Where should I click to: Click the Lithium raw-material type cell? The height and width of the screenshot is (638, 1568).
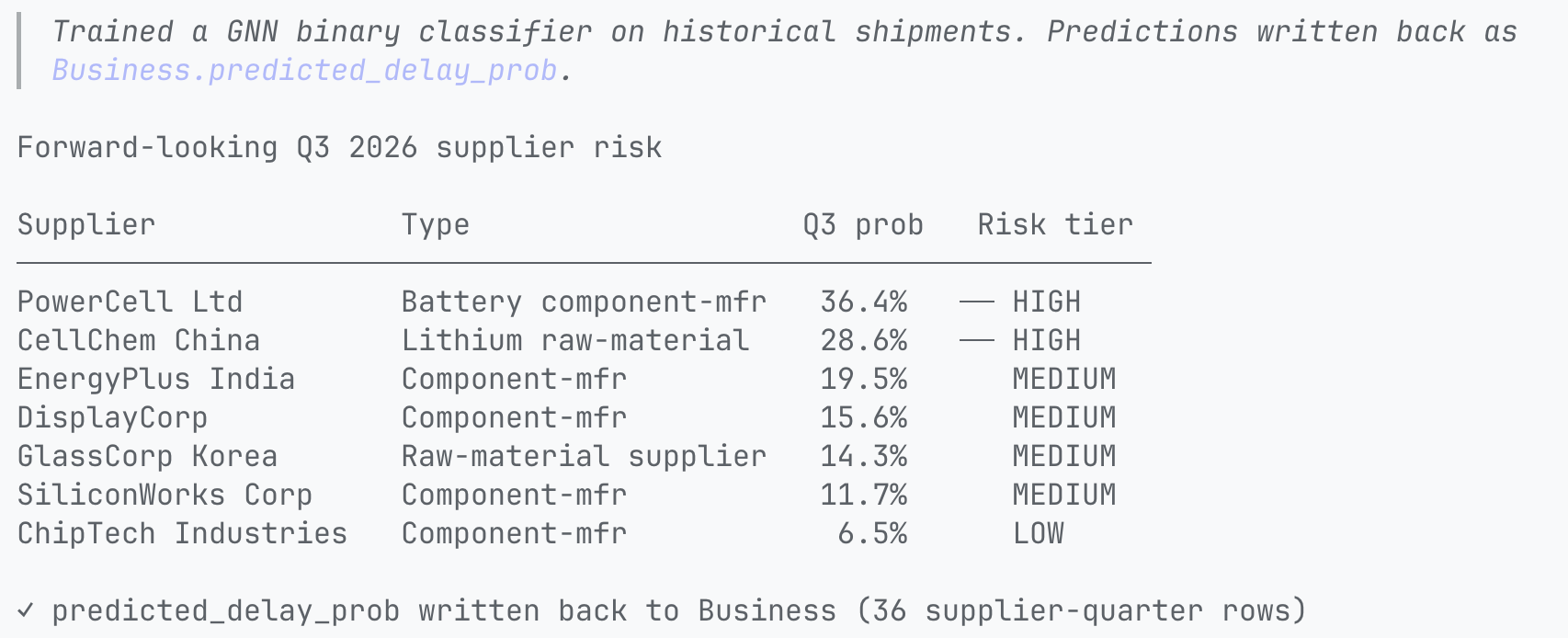coord(575,341)
